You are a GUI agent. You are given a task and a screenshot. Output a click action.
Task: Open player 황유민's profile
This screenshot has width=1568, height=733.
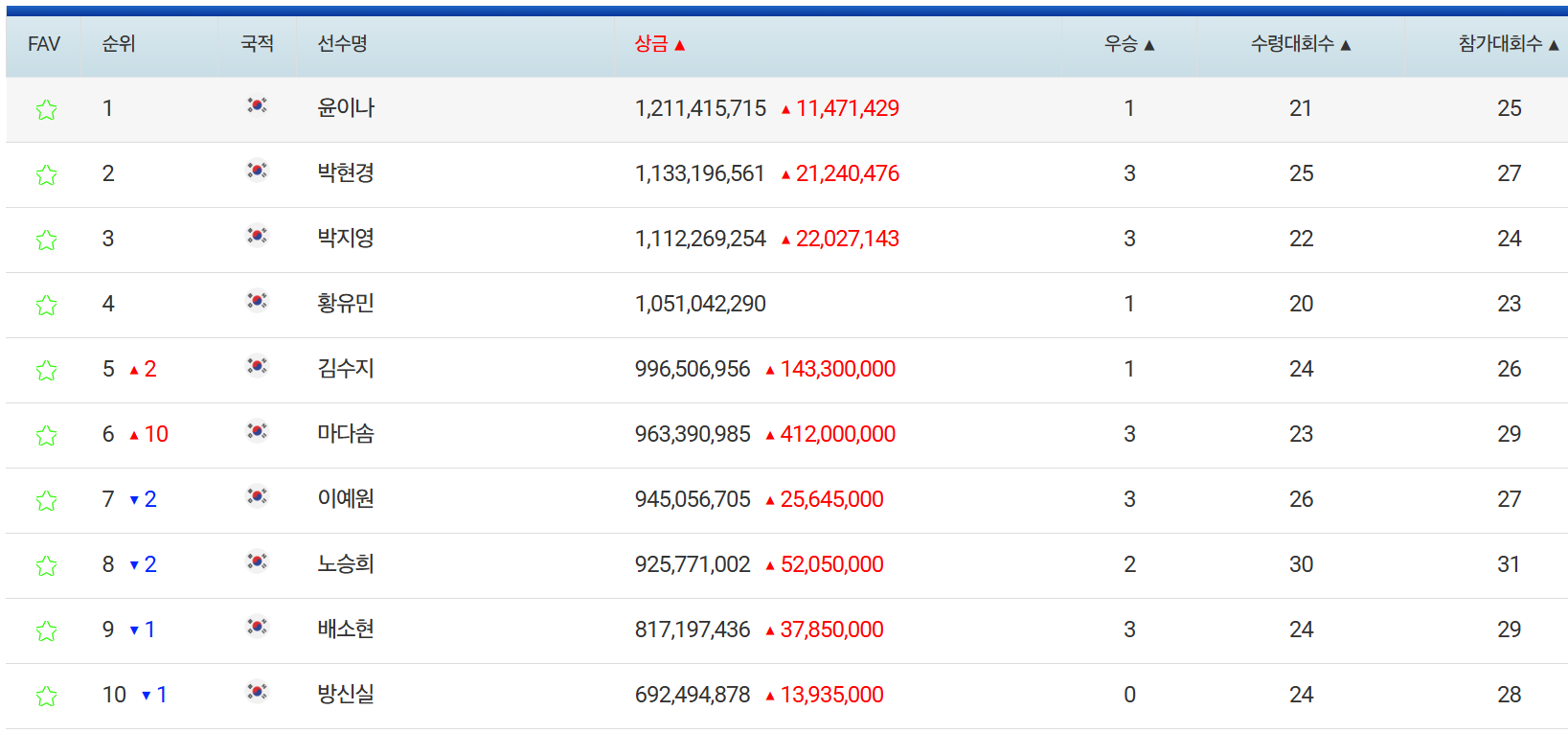[x=346, y=304]
